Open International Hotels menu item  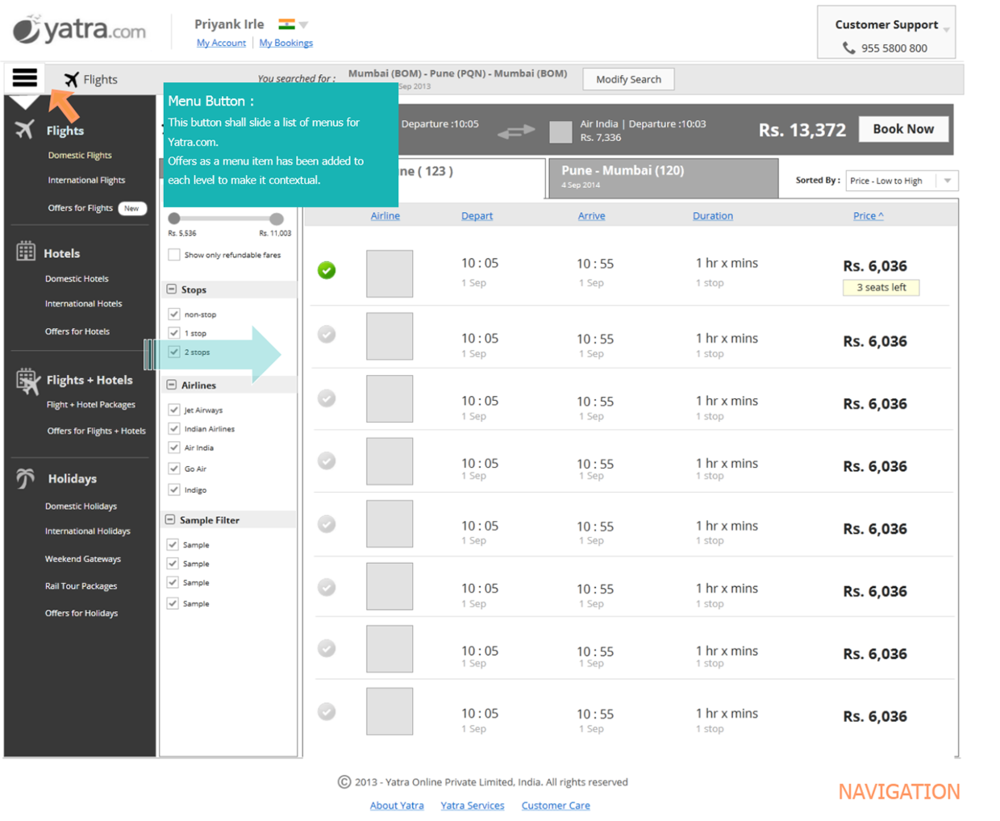pyautogui.click(x=83, y=304)
